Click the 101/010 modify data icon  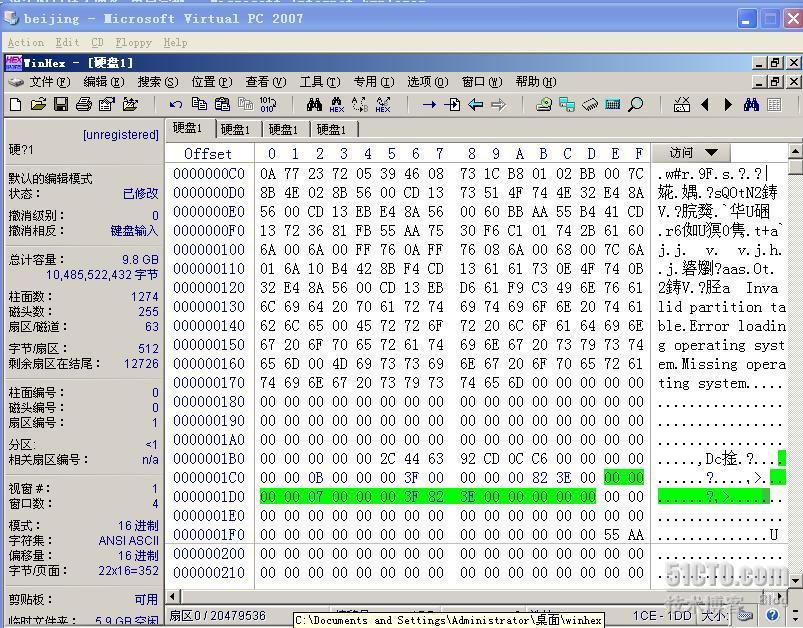268,104
